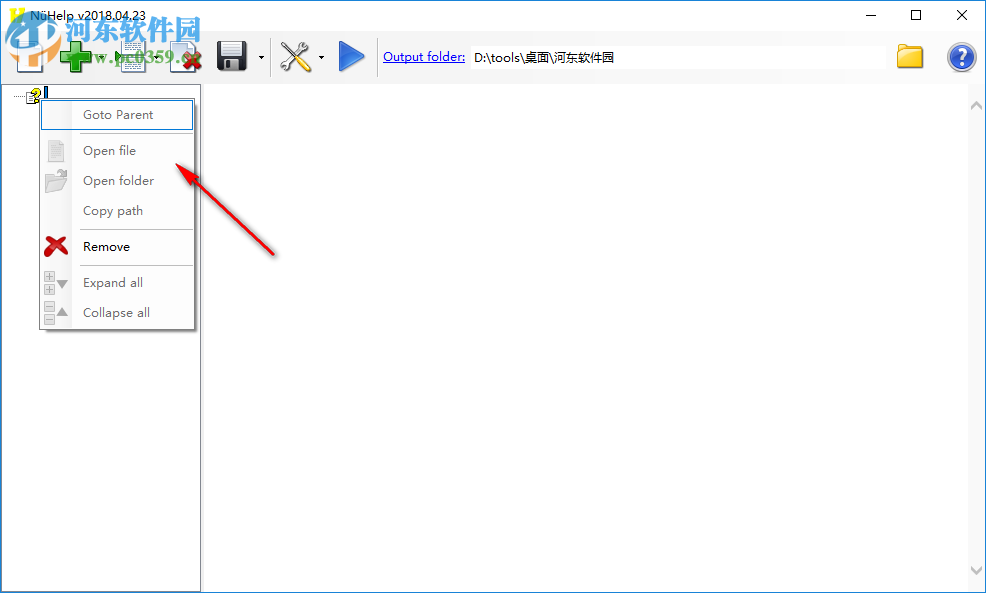Open the save button's dropdown arrow

pos(261,57)
